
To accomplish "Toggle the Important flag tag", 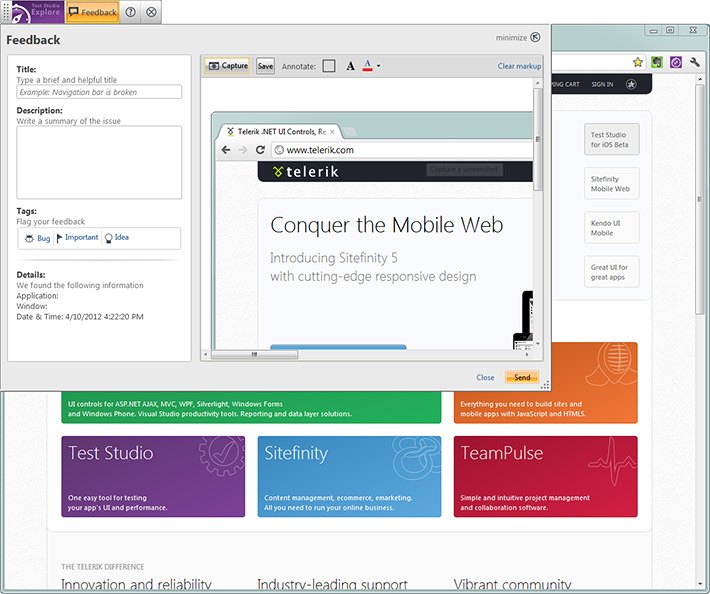I will (x=77, y=237).
